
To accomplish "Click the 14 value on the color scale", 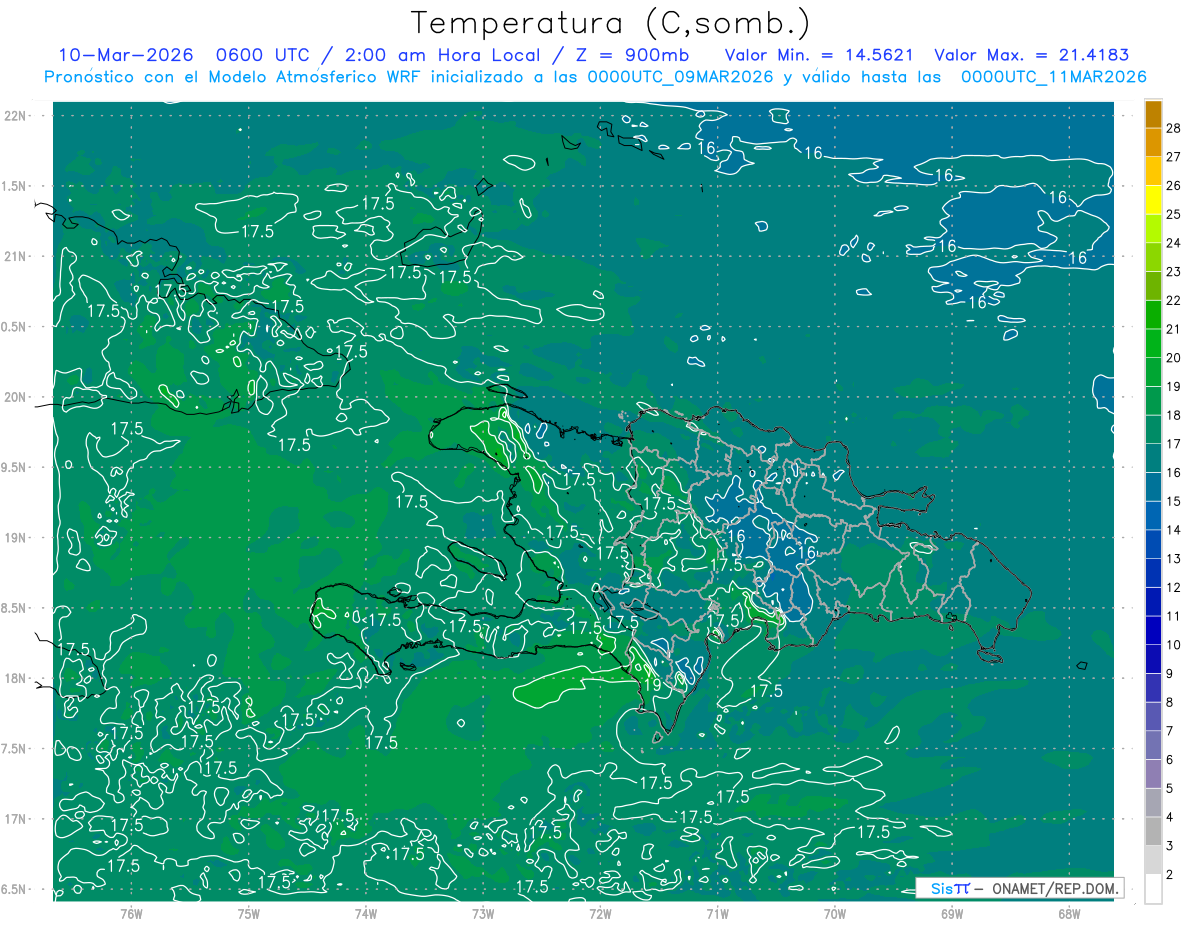I will pos(1174,530).
